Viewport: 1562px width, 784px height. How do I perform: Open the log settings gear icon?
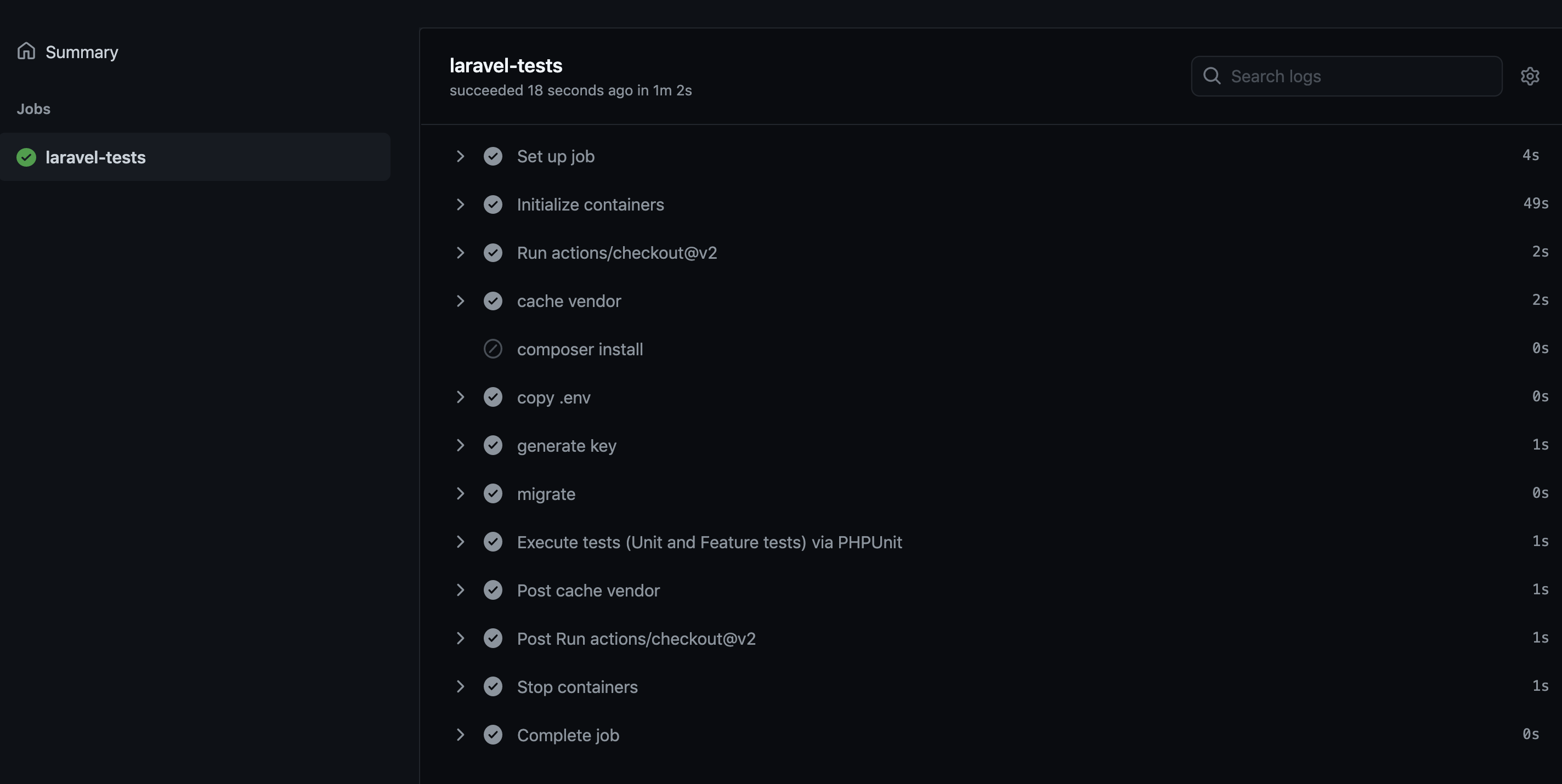(x=1529, y=76)
